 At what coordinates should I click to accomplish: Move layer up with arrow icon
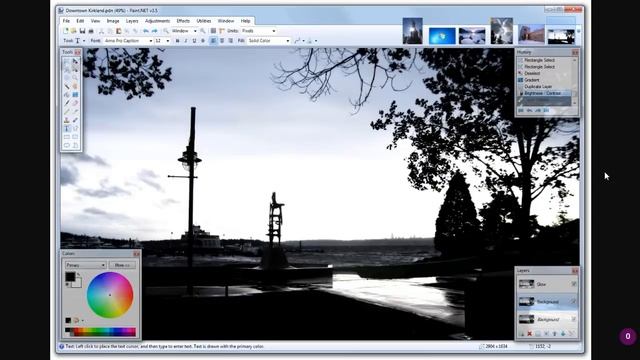554,334
